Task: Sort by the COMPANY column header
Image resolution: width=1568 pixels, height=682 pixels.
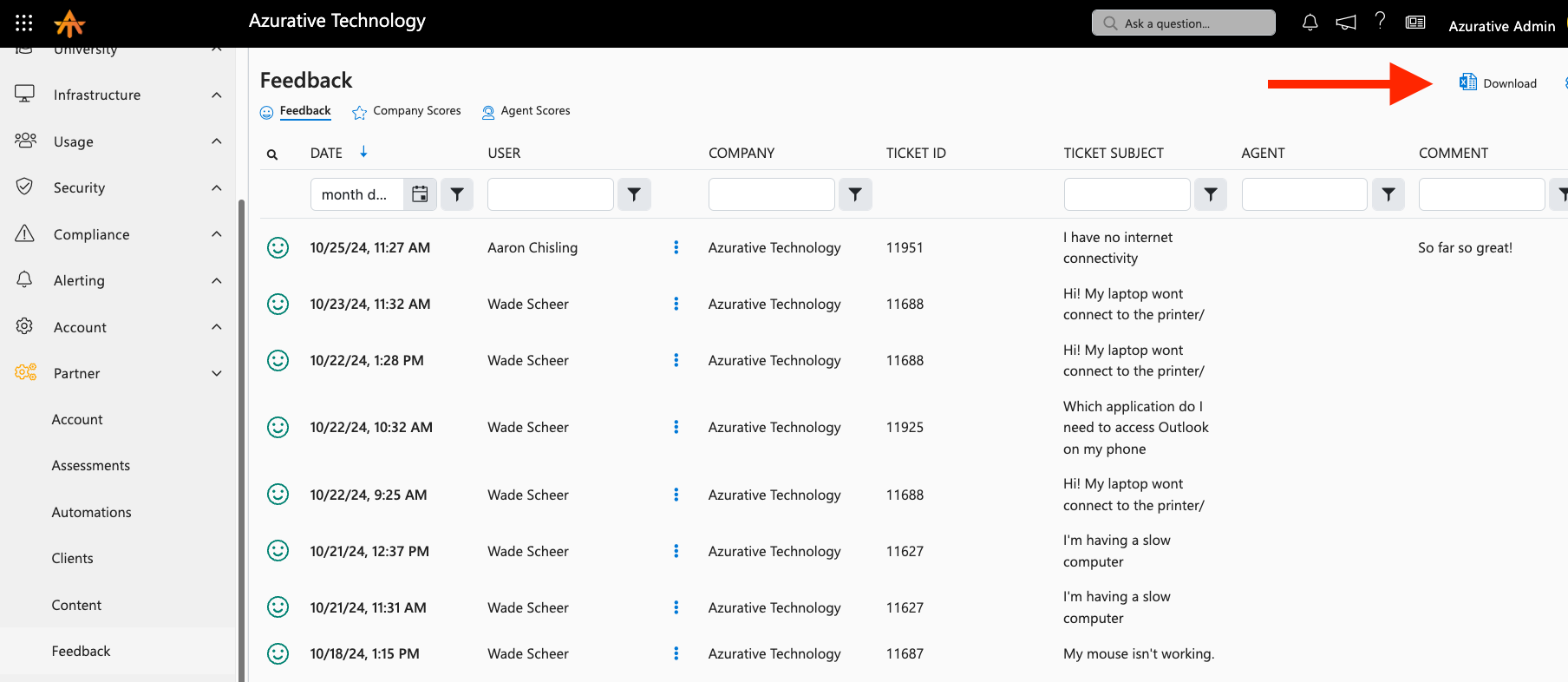Action: click(x=742, y=153)
